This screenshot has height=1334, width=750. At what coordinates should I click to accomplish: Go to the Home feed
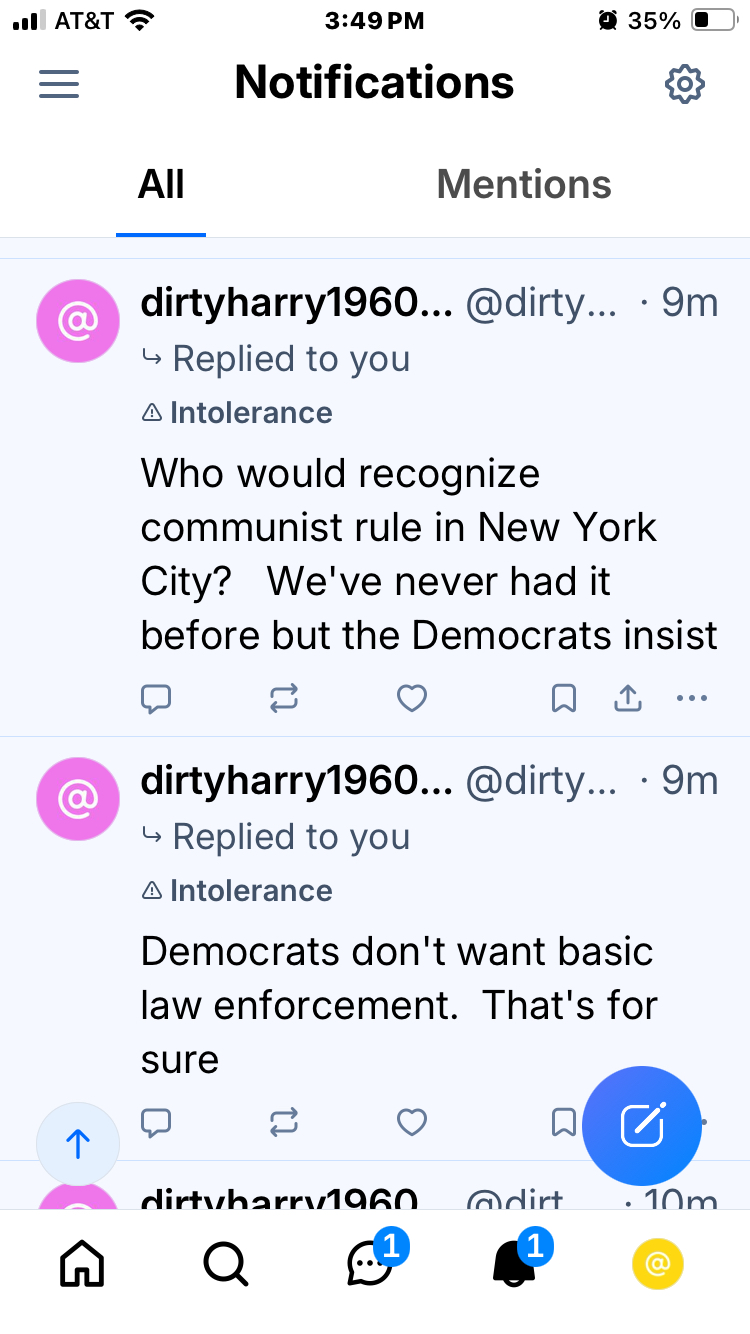click(82, 1266)
